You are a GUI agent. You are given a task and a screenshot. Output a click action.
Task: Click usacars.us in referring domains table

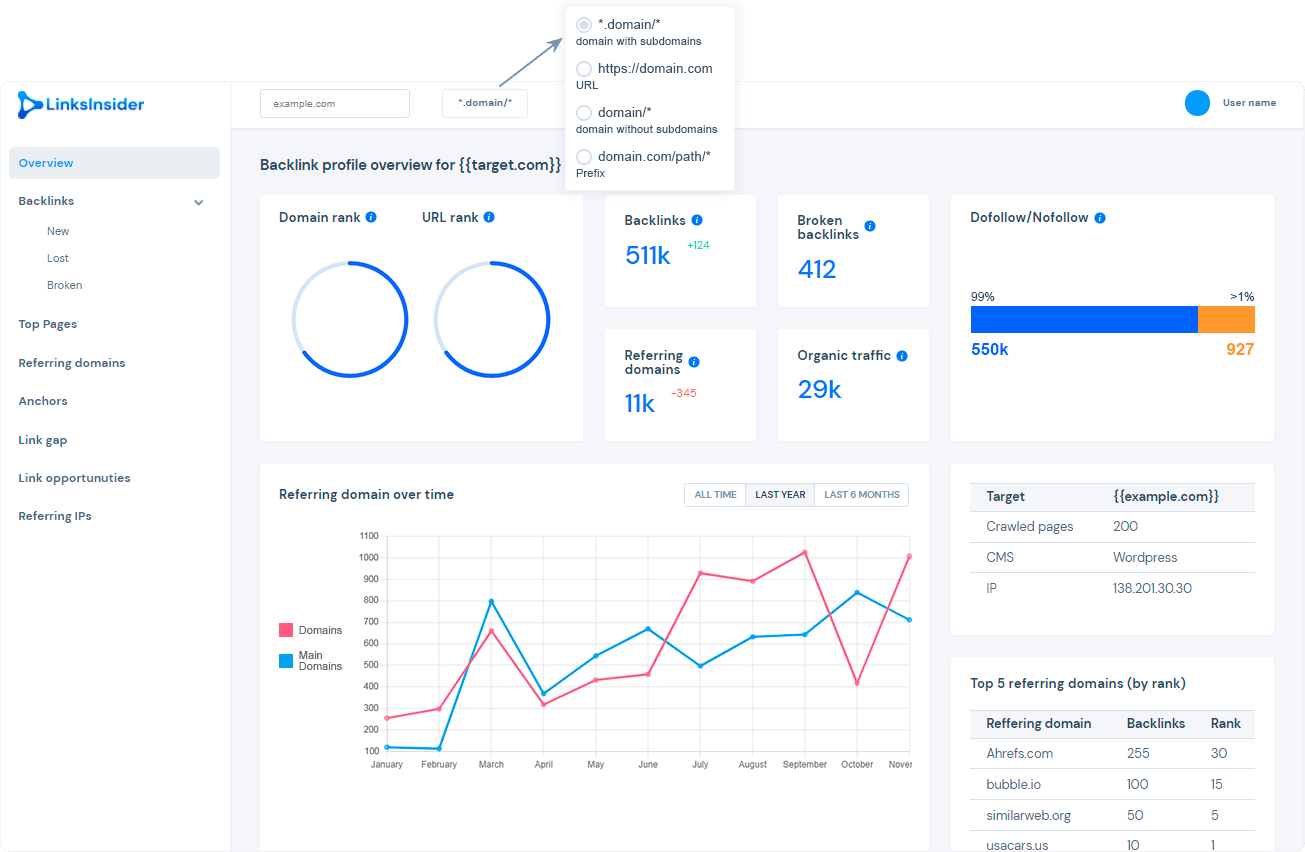point(1017,845)
